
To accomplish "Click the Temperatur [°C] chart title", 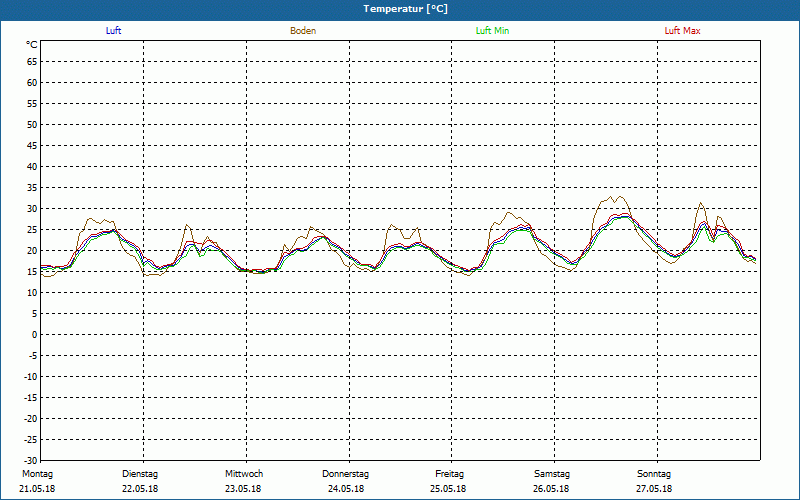I will point(406,9).
